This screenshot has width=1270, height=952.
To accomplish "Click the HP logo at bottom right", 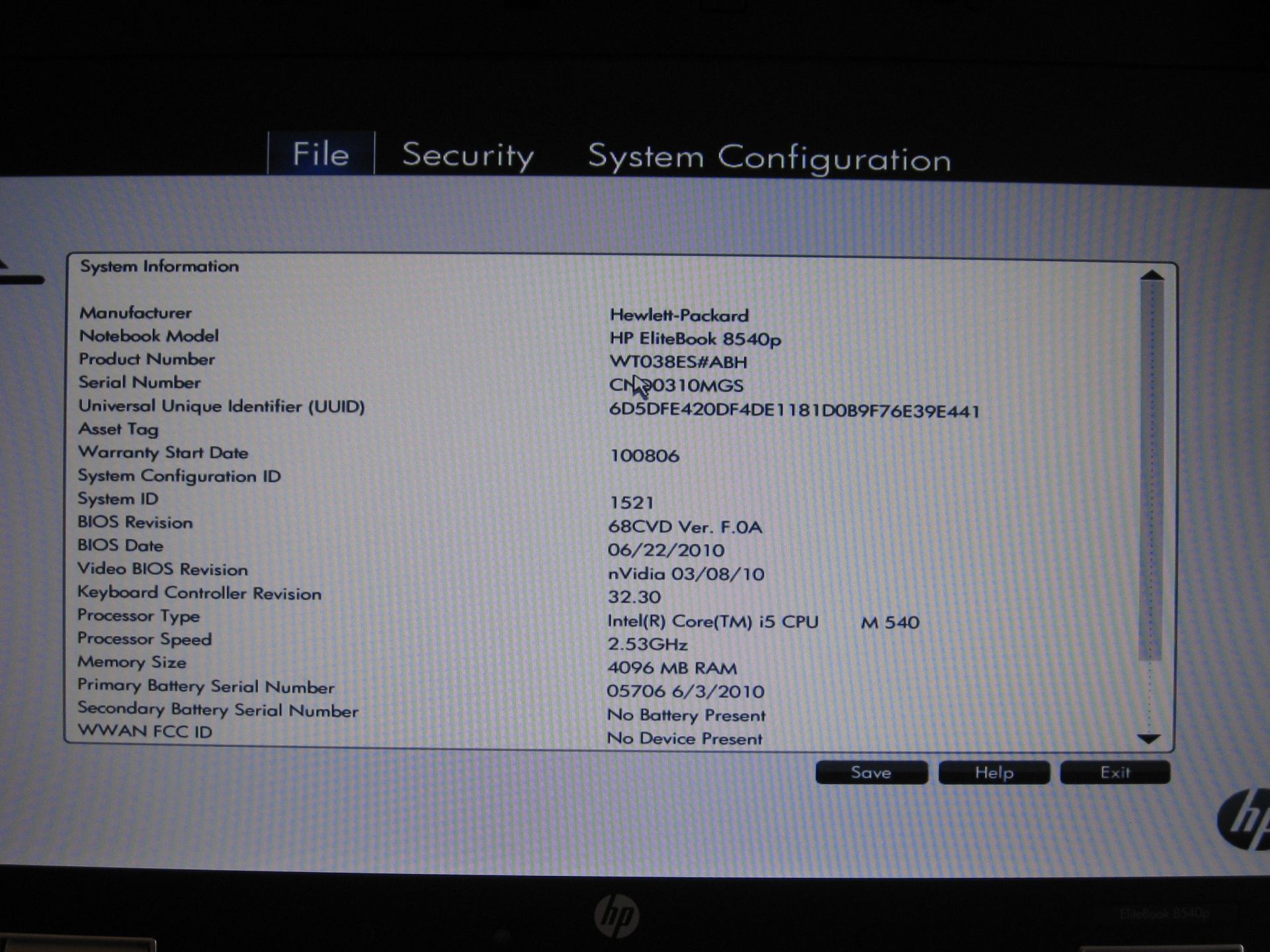I will click(1244, 820).
